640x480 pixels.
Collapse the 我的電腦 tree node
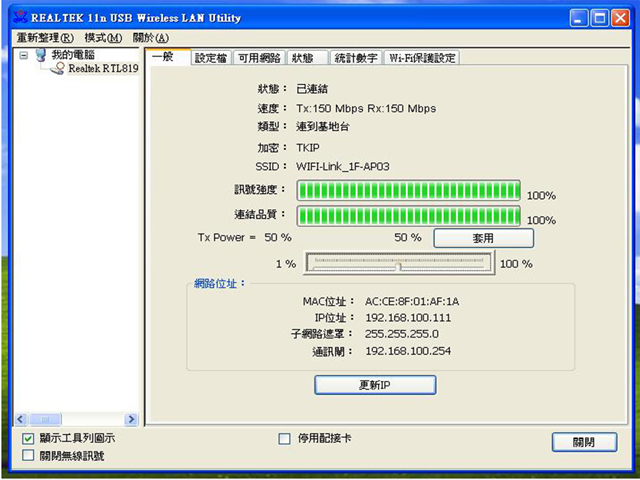(x=24, y=55)
